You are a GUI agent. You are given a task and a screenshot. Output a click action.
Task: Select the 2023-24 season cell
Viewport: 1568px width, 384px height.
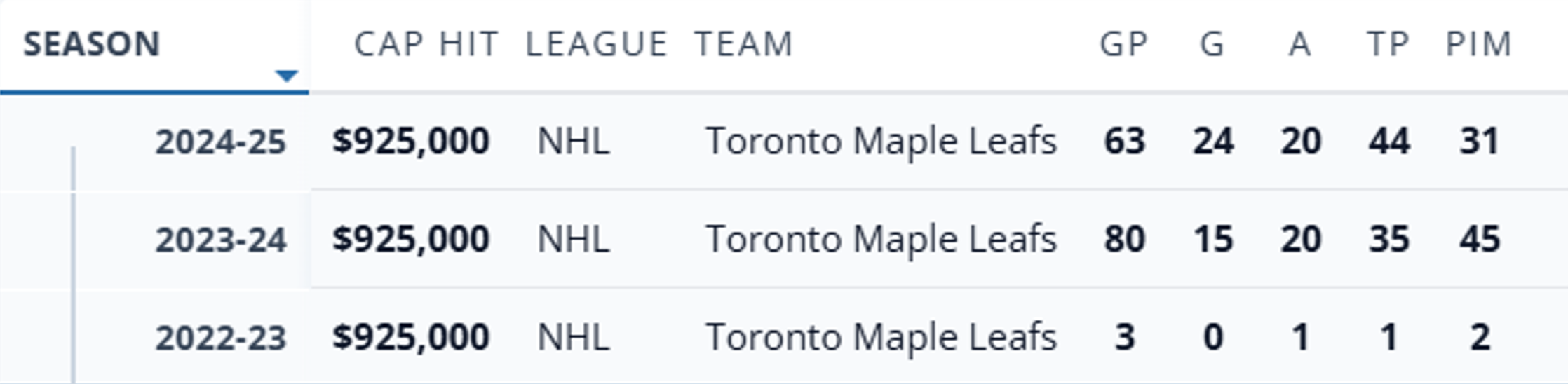point(221,240)
